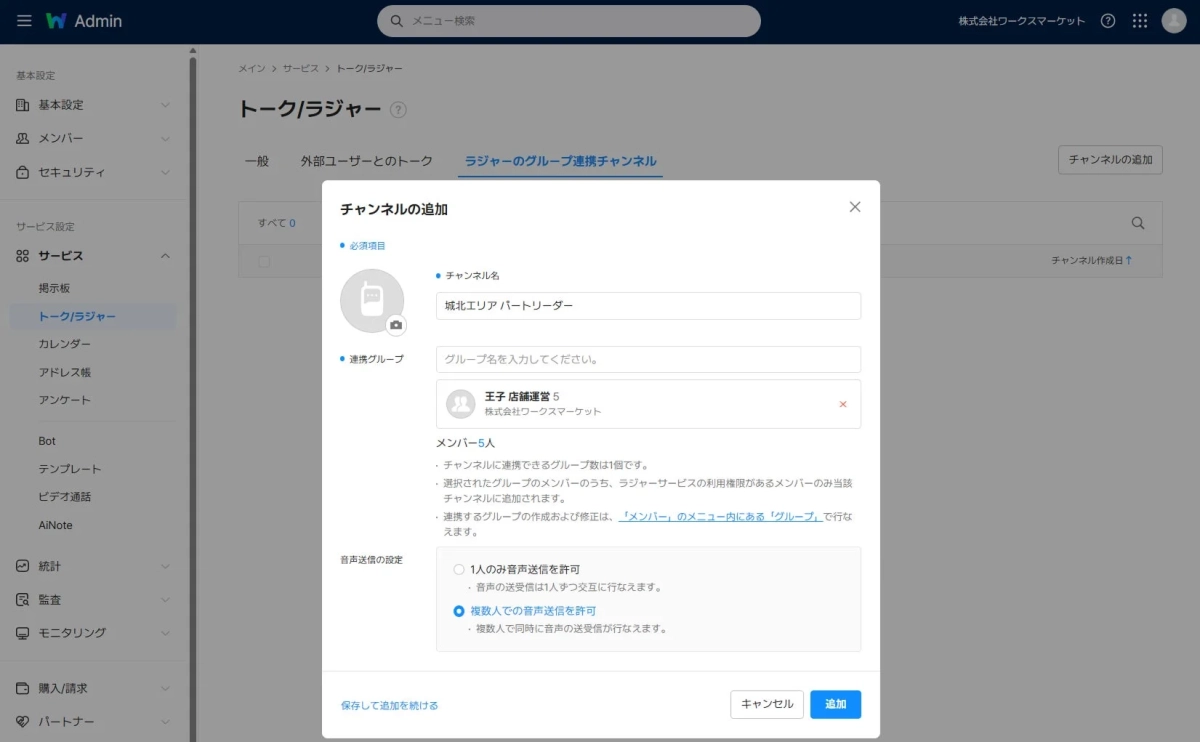
Task: Click the 追加 button to add the channel
Action: tap(835, 704)
